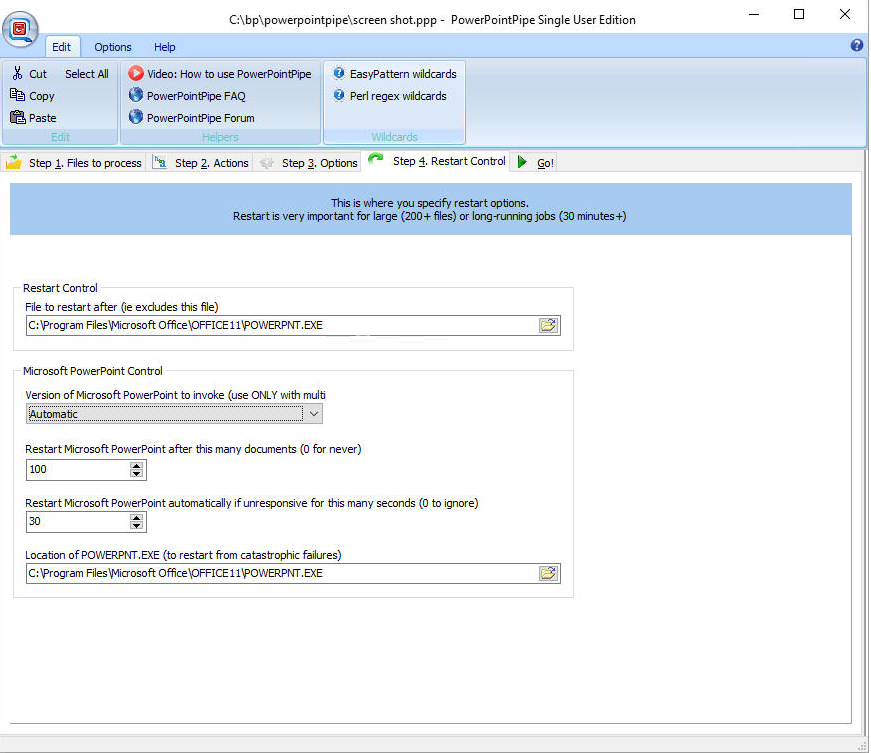Screen dimensions: 871x753
Task: Click help icon beside Perl regex wildcards
Action: pos(338,95)
